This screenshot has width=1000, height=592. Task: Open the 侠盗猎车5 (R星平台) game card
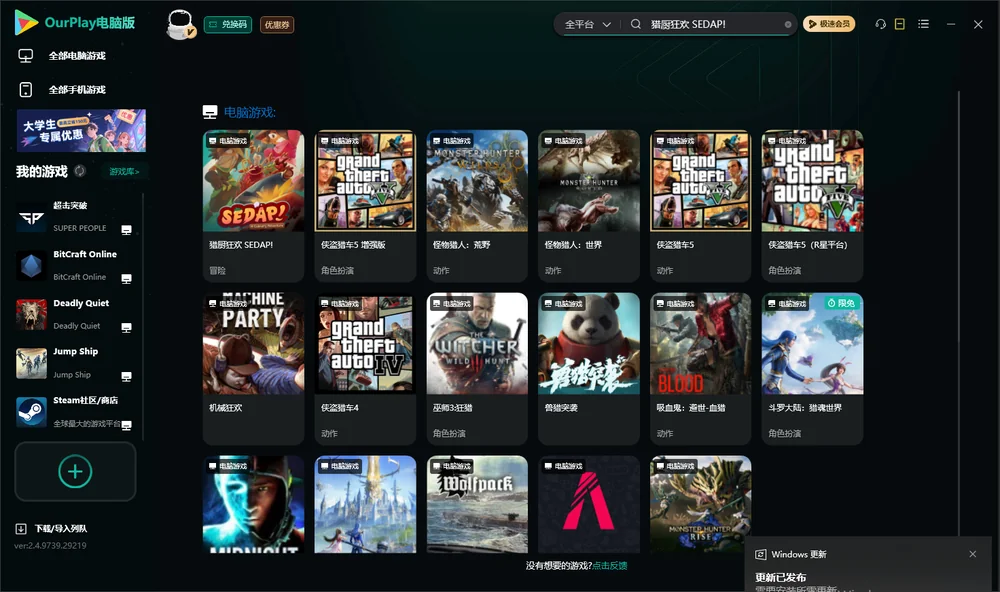pyautogui.click(x=812, y=205)
